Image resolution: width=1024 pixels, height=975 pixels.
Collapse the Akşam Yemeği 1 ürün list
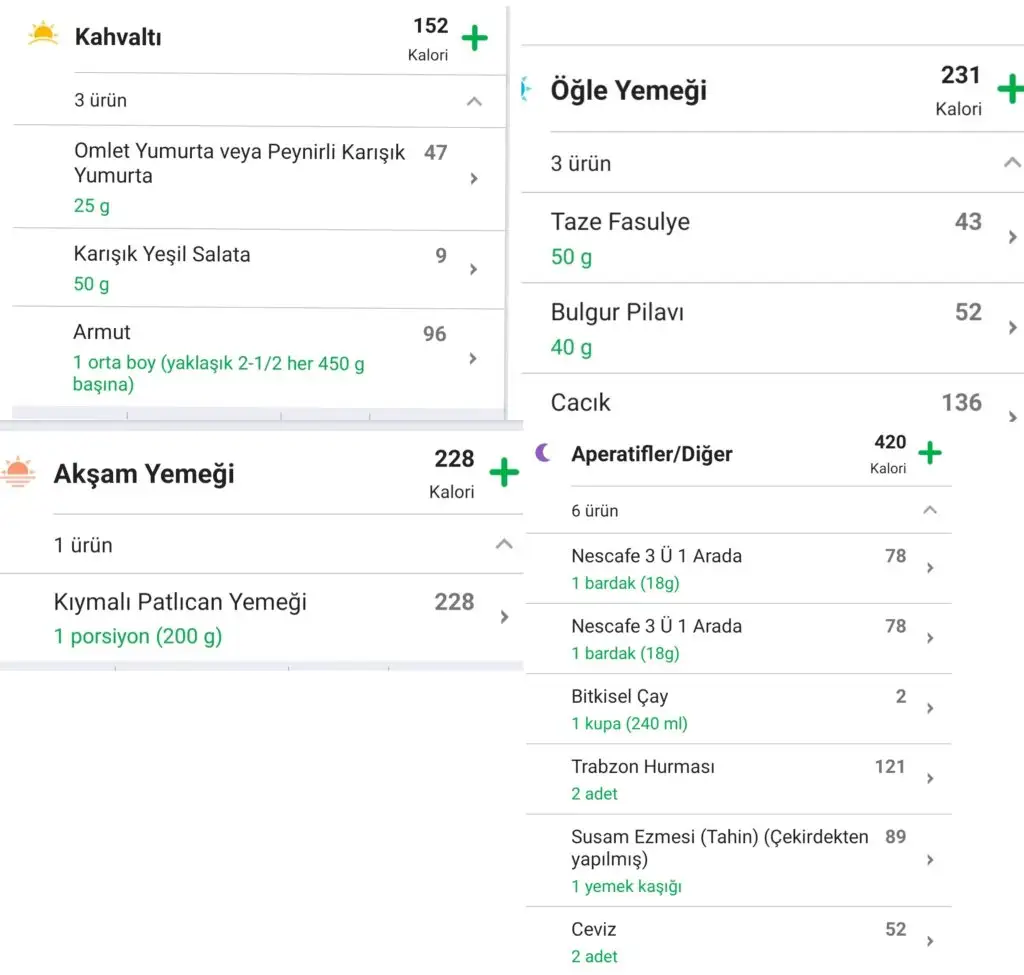[504, 544]
